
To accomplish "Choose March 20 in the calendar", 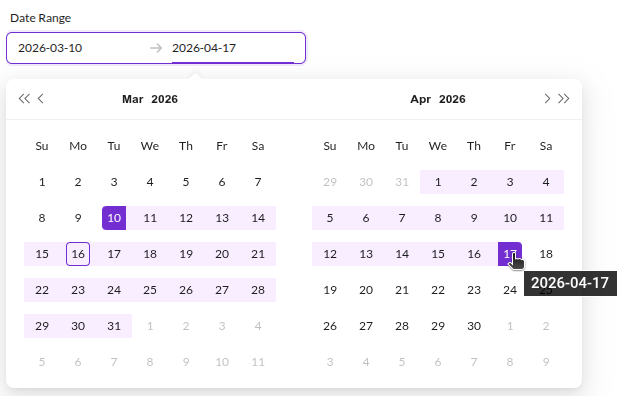I will click(x=222, y=254).
